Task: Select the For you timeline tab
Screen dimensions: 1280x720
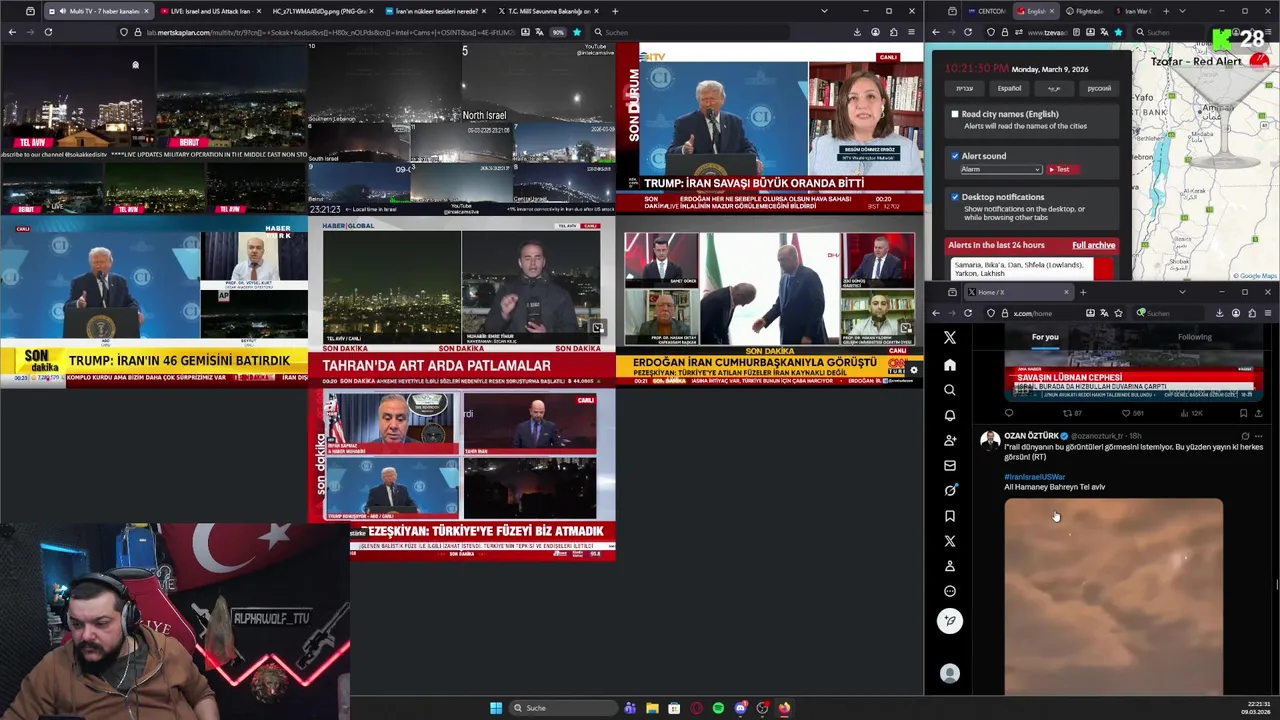Action: 1045,337
